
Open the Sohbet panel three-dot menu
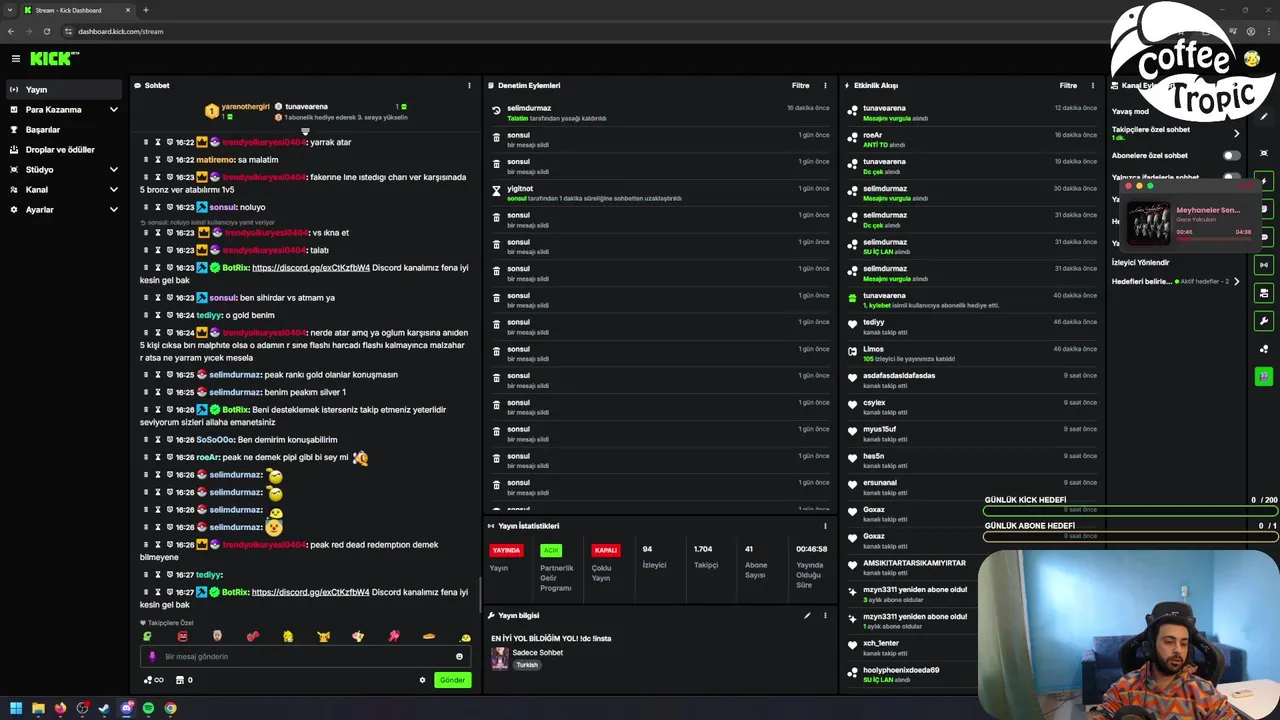pyautogui.click(x=469, y=85)
